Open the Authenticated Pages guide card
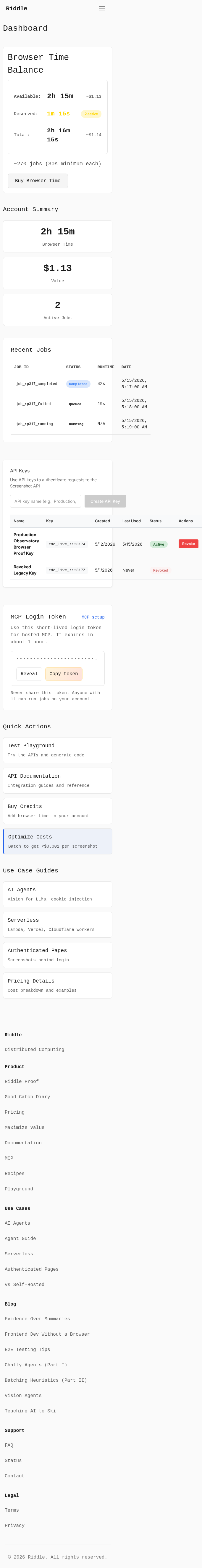This screenshot has width=202, height=1568. 57,955
